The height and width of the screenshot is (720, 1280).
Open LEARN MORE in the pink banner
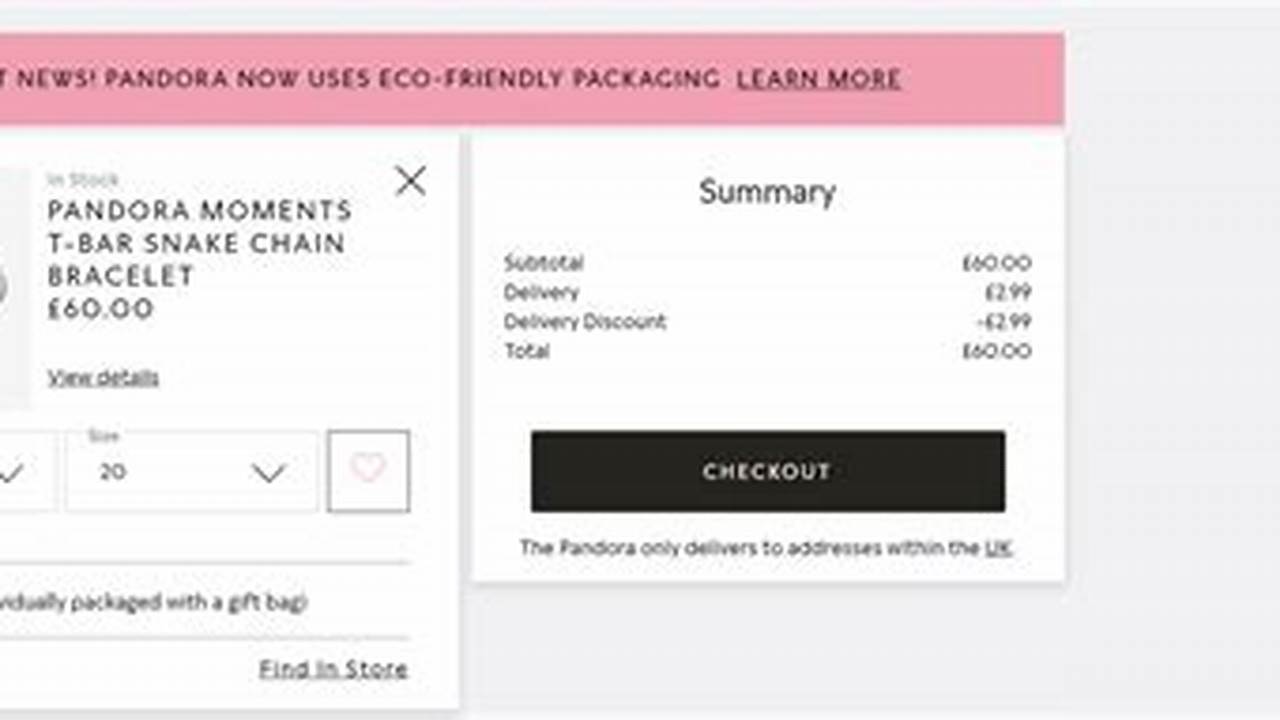818,79
